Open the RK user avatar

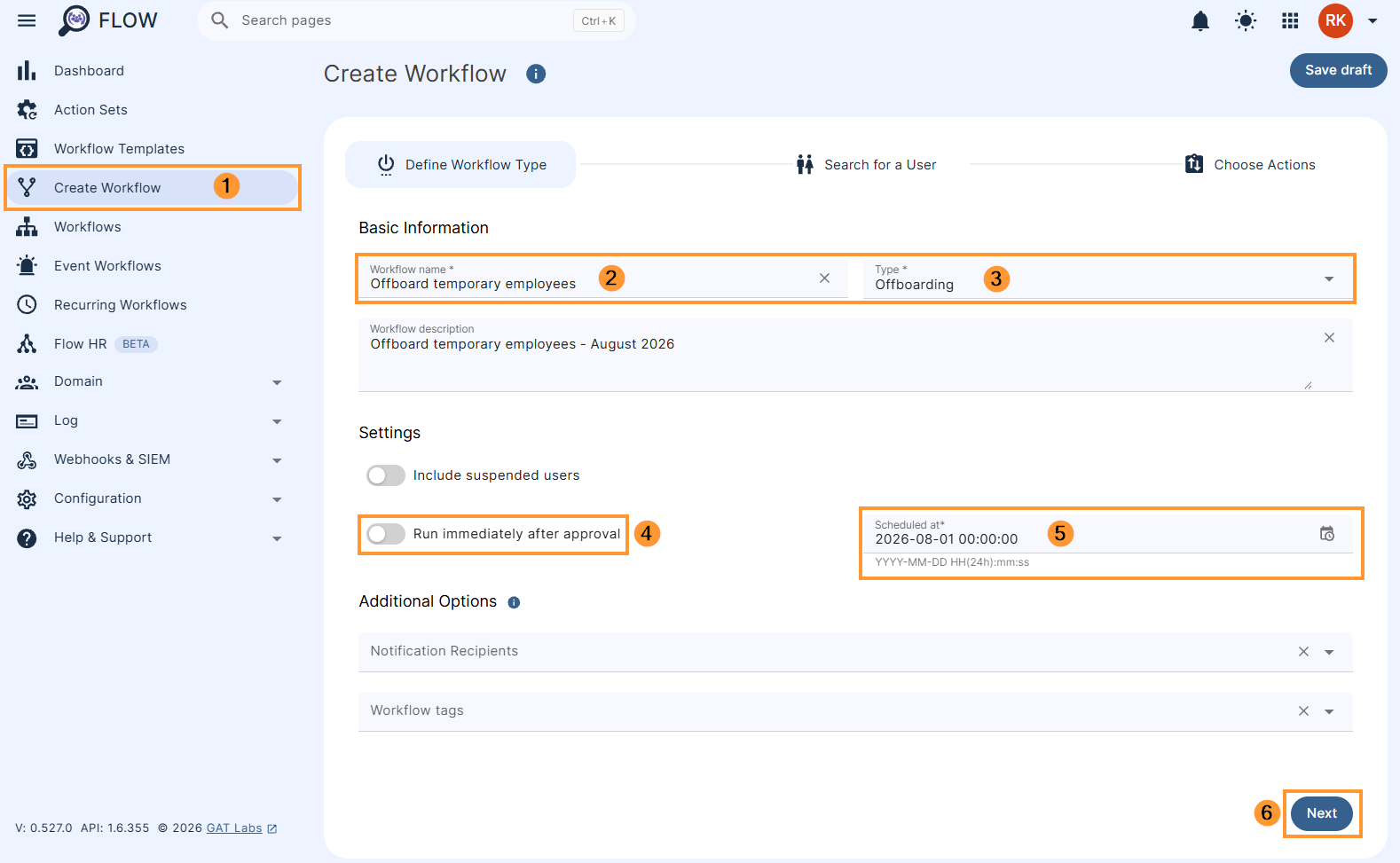(x=1335, y=20)
